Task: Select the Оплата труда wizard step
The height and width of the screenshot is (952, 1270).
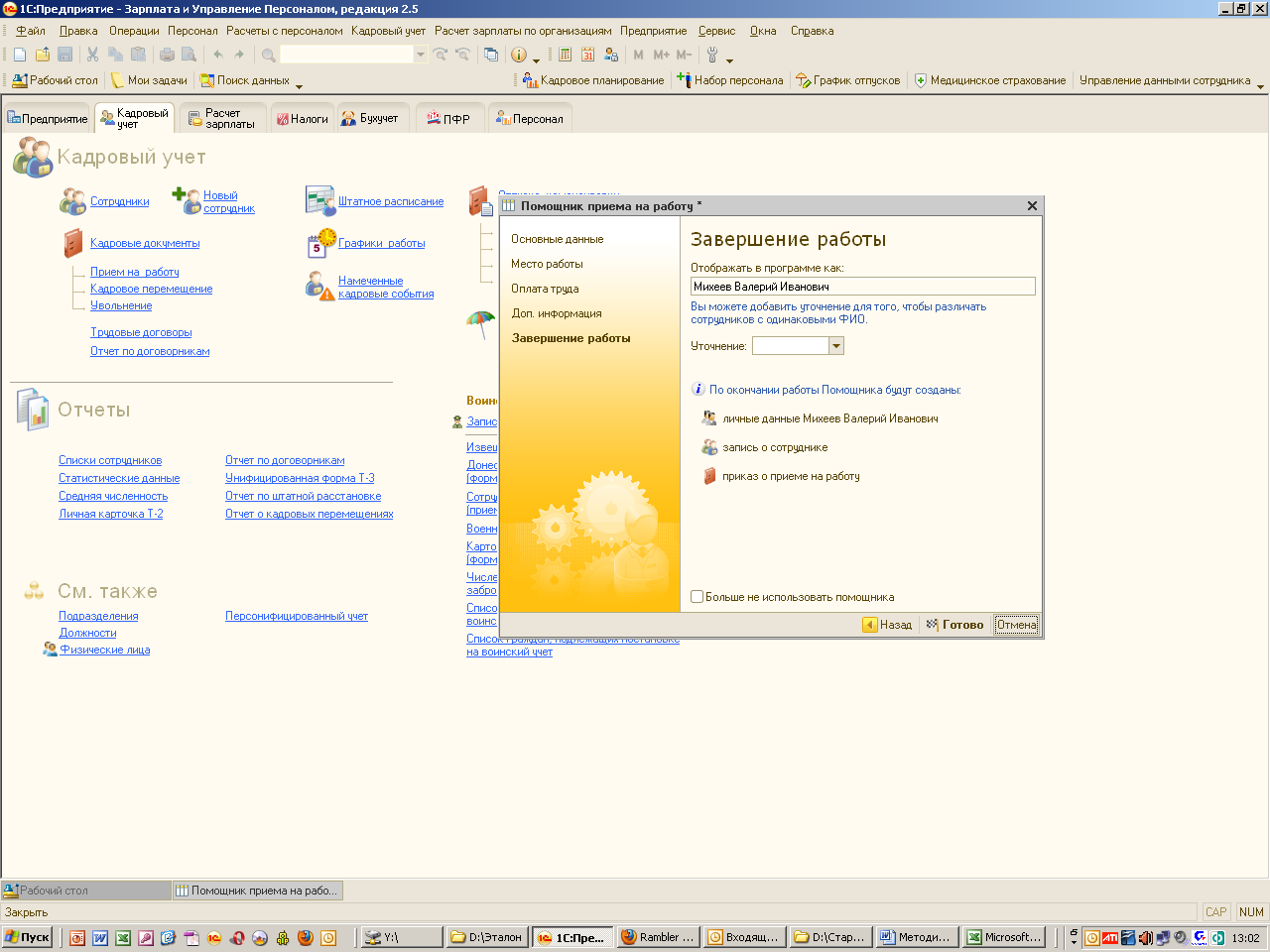Action: [x=545, y=289]
